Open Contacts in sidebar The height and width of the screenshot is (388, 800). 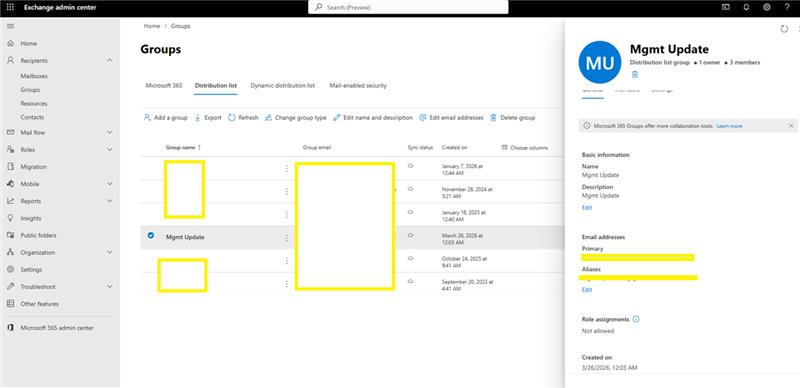point(32,117)
